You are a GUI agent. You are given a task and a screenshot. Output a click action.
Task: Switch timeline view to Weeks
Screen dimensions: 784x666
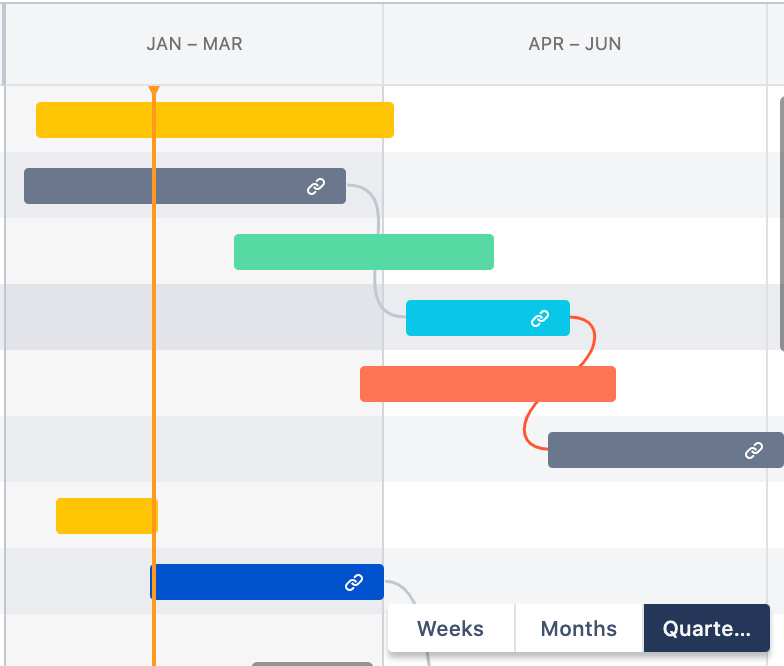[x=451, y=628]
